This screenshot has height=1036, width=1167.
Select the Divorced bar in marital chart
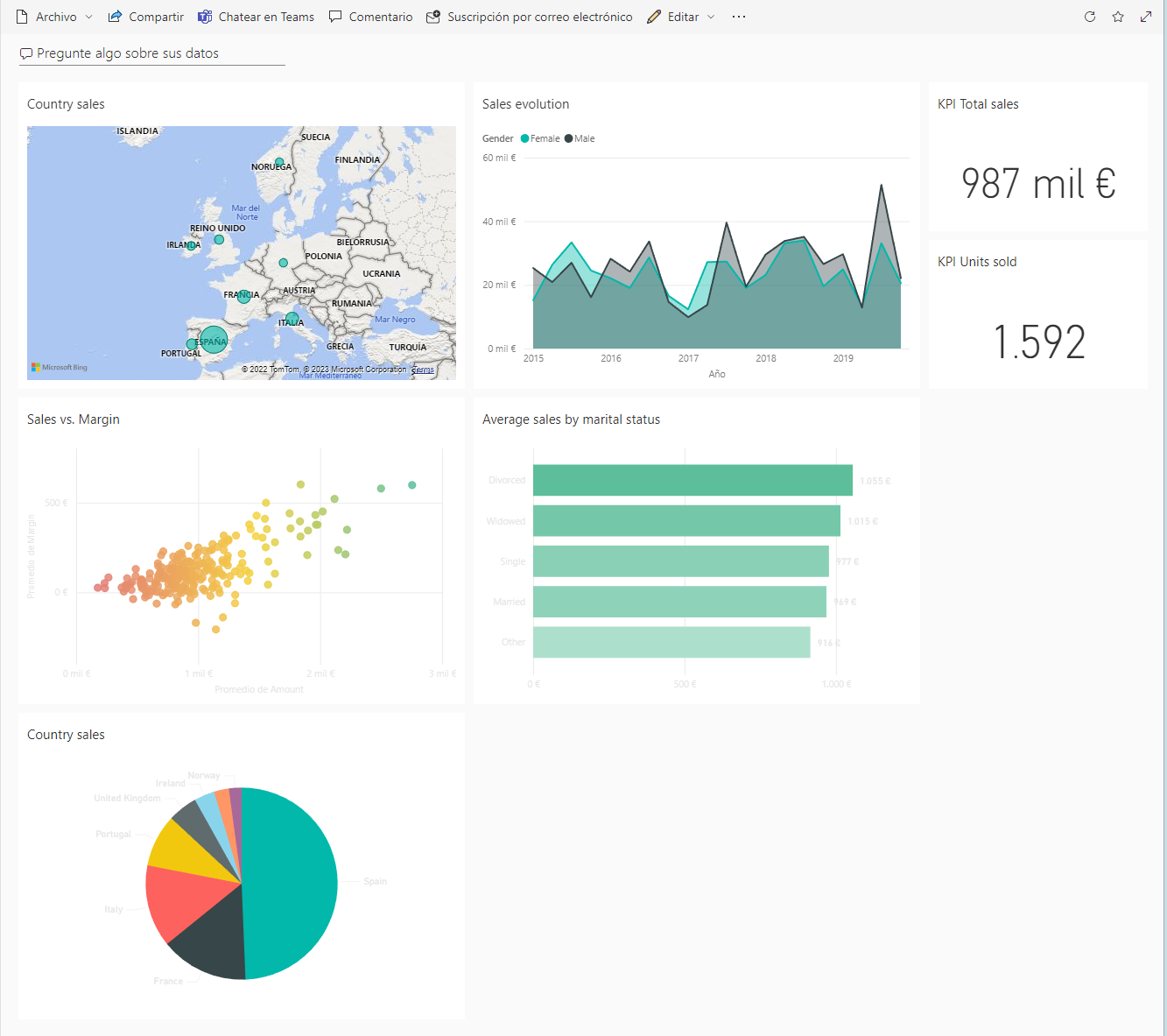pyautogui.click(x=692, y=480)
